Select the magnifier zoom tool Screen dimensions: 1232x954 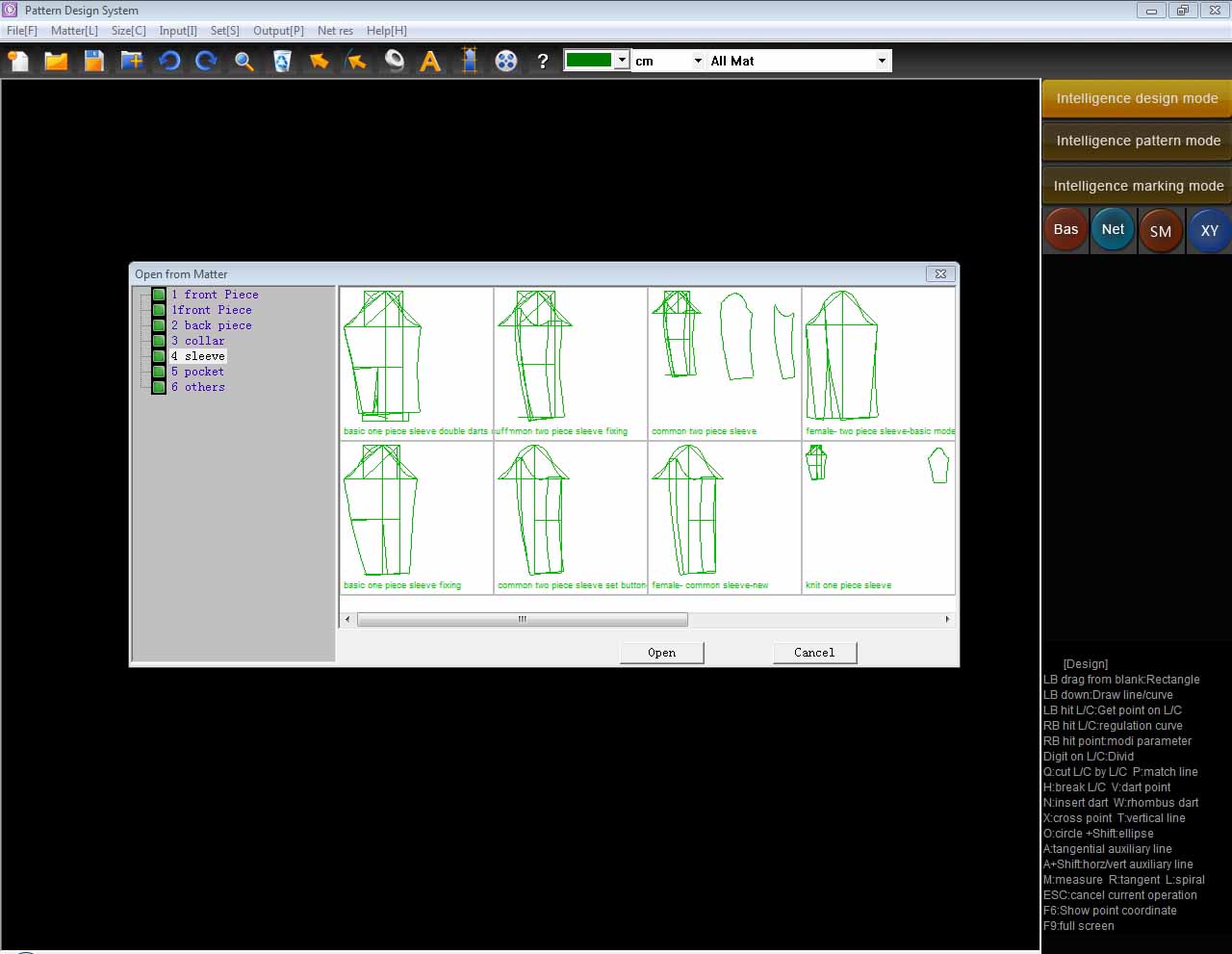point(244,62)
